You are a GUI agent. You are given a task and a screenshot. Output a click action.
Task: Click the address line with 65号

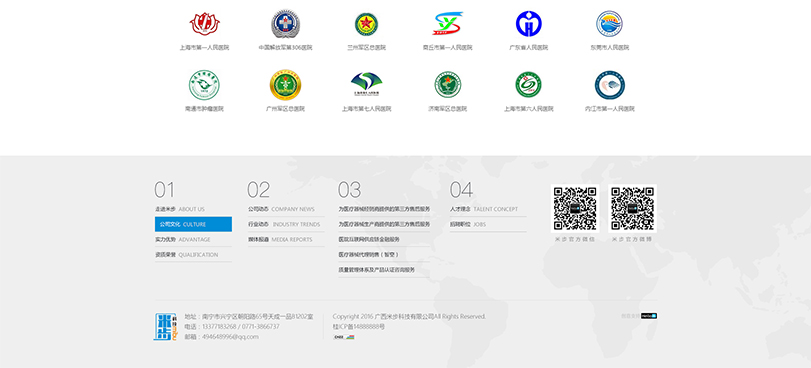(249, 316)
